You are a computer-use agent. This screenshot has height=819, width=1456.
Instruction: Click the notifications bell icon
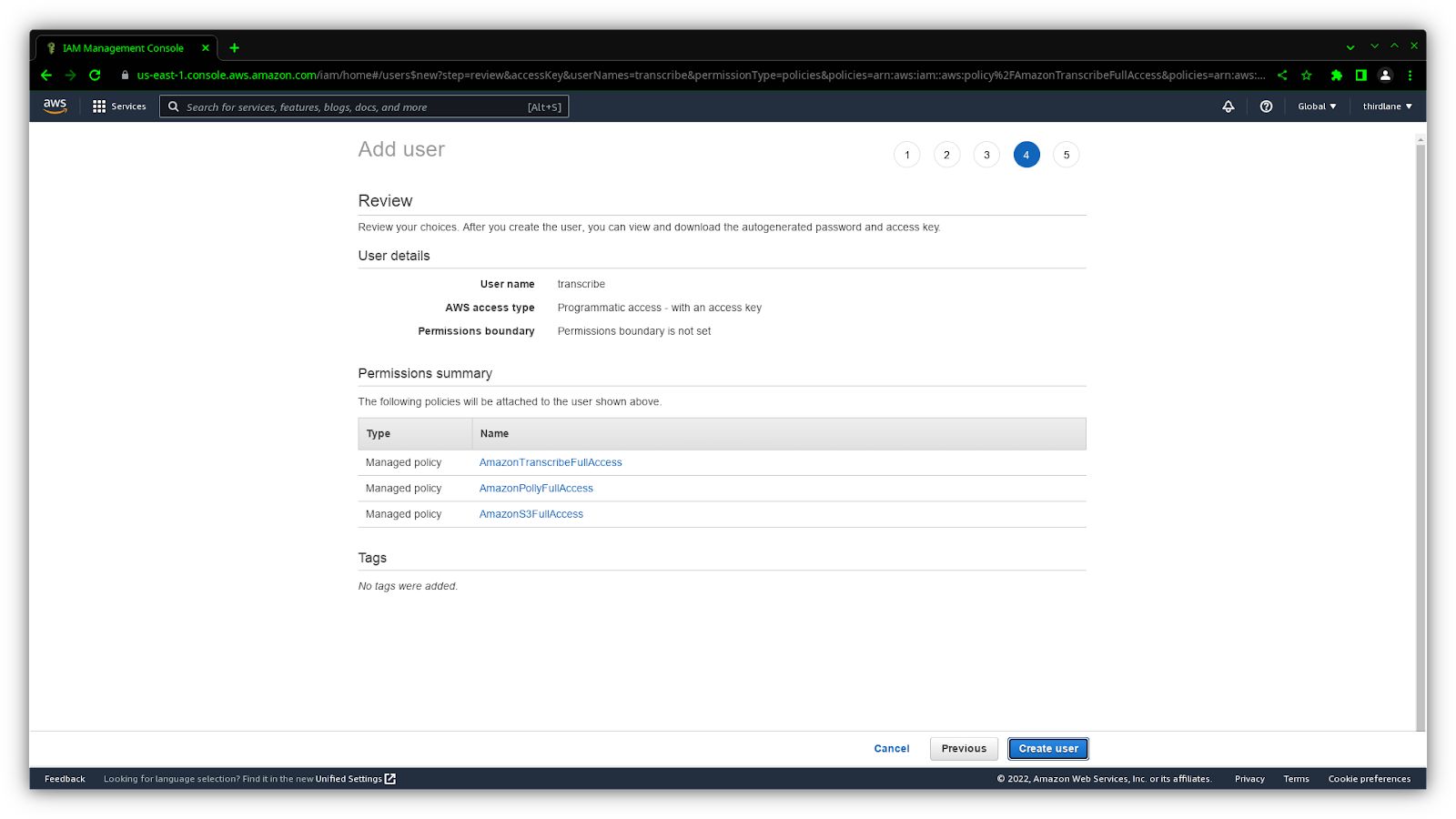[1228, 106]
